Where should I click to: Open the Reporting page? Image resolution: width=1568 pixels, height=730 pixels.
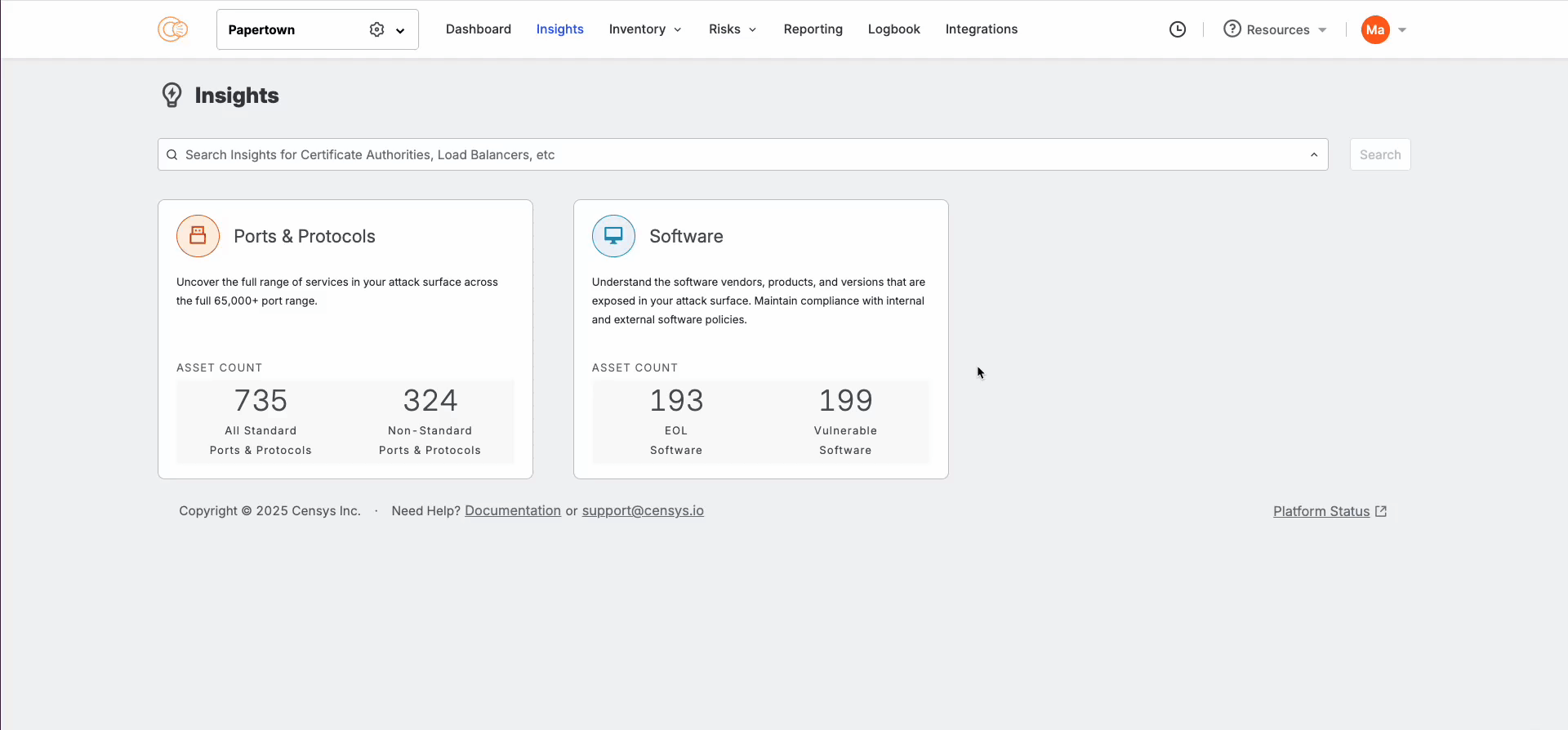tap(813, 29)
